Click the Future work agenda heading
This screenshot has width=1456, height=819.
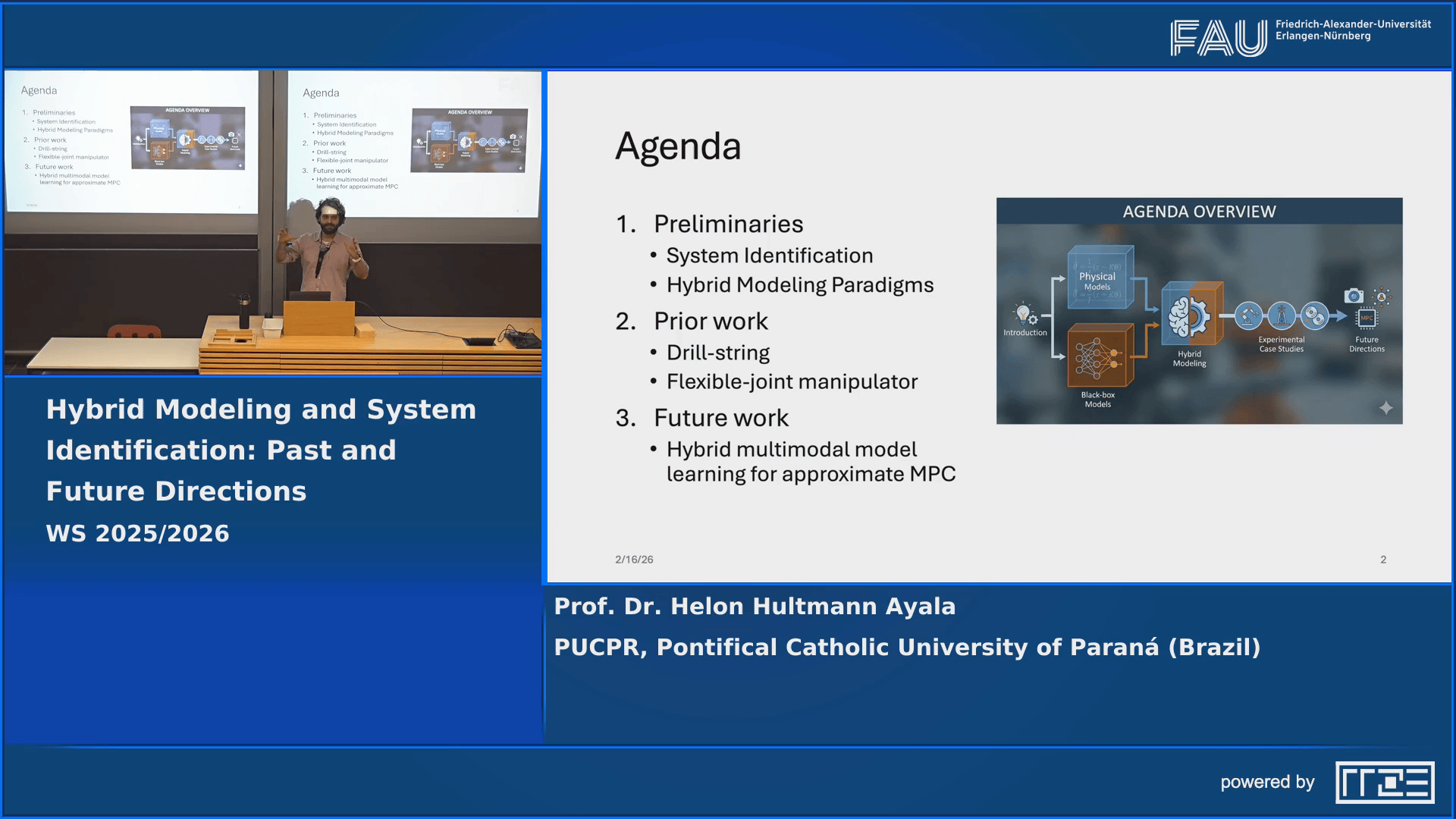coord(721,418)
